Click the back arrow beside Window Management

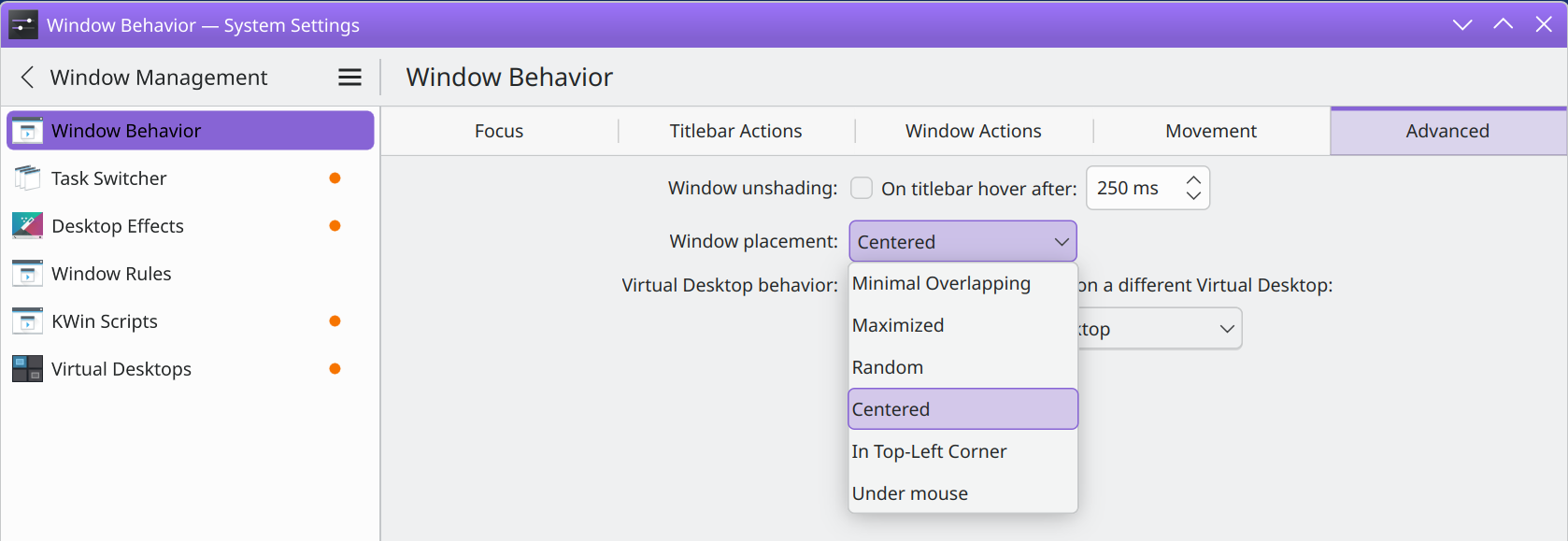click(x=27, y=78)
